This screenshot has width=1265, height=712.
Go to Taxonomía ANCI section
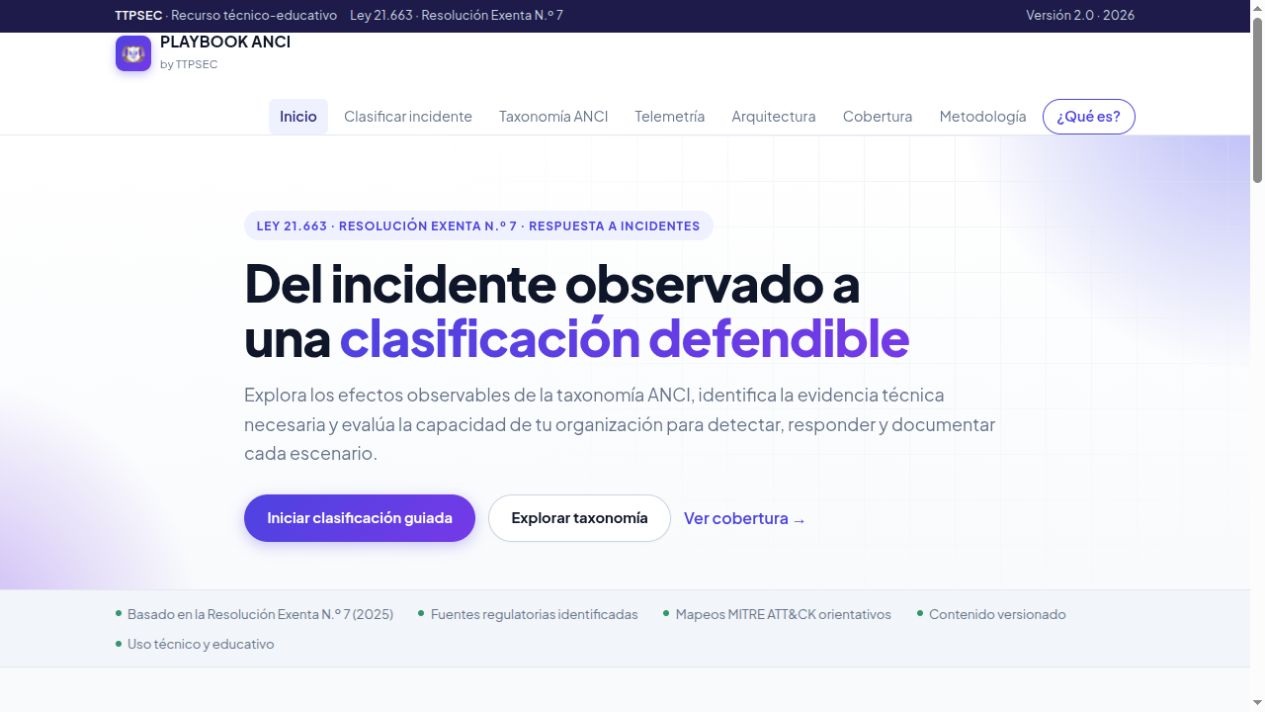553,117
